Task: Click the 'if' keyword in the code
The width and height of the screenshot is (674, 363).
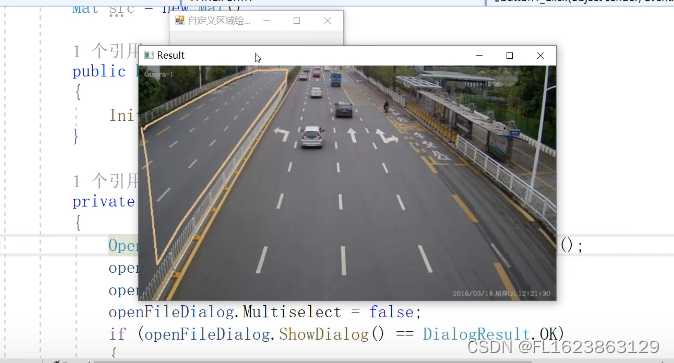Action: tap(117, 334)
